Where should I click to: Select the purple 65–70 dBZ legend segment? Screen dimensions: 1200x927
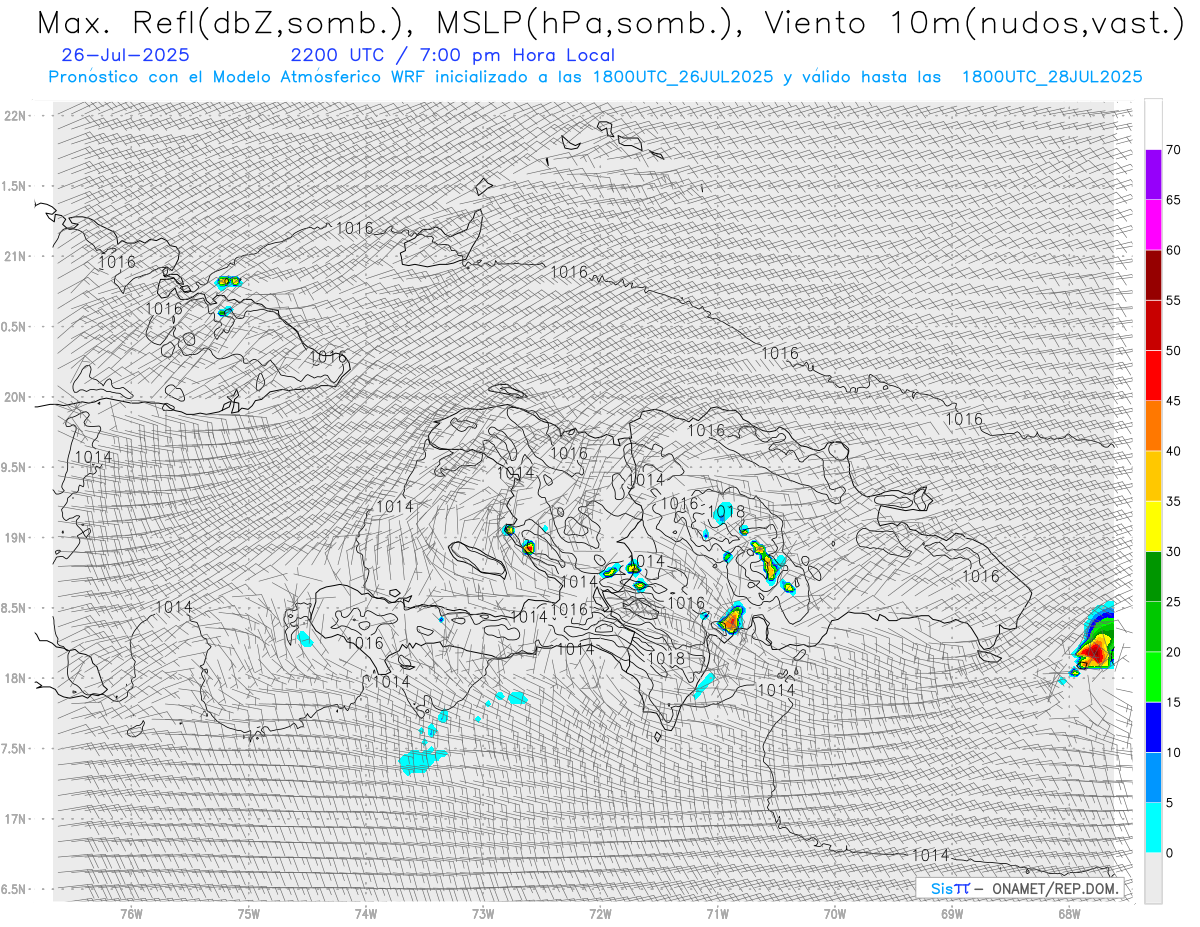[1153, 174]
